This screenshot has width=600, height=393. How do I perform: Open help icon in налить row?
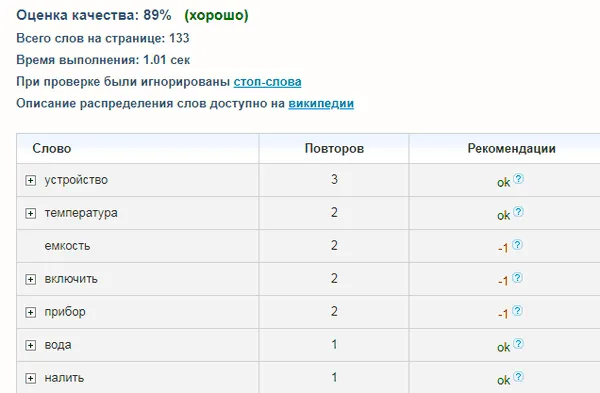tap(518, 377)
